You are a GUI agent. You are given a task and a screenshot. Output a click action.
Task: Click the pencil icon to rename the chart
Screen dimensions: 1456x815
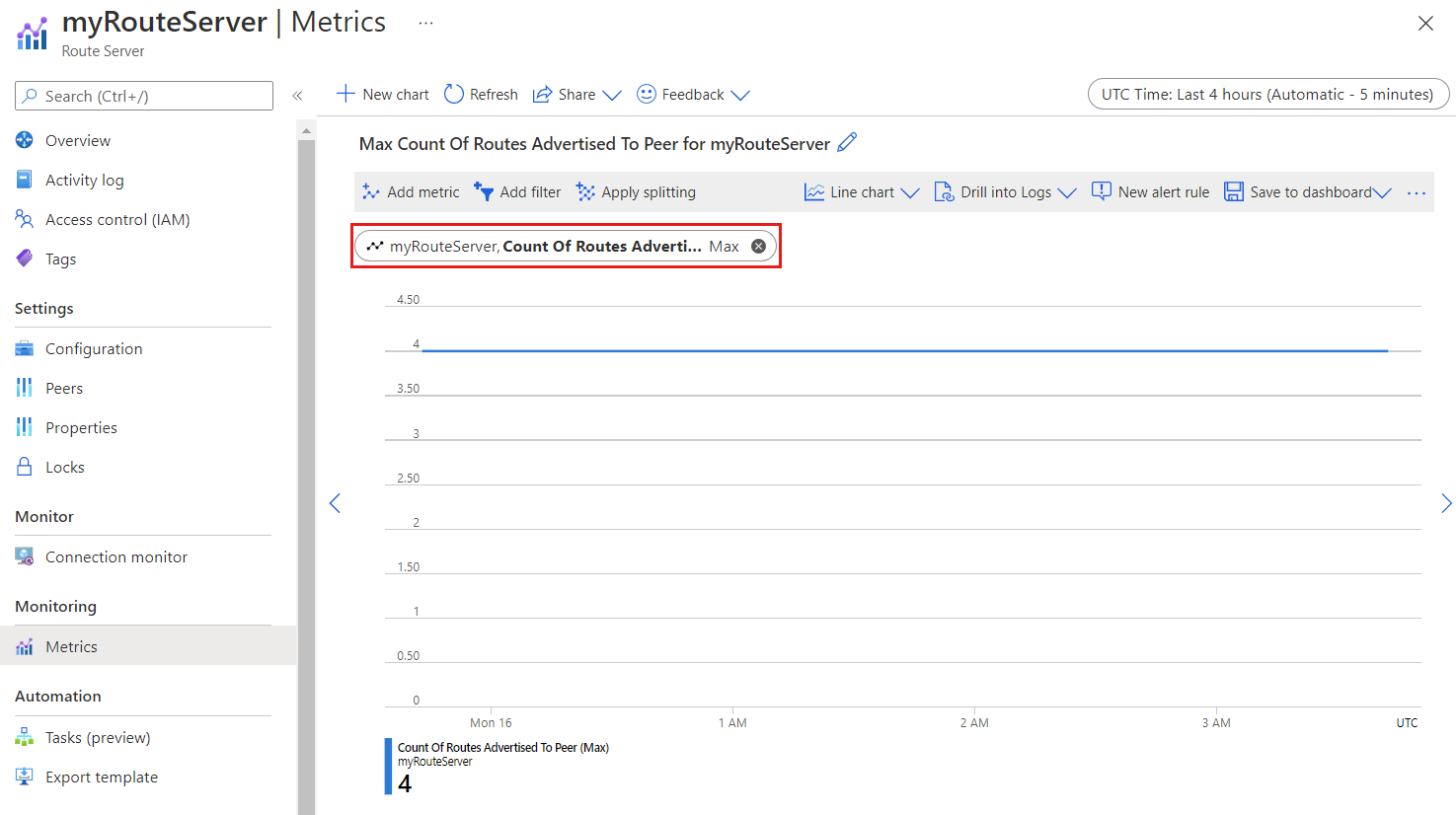tap(846, 143)
